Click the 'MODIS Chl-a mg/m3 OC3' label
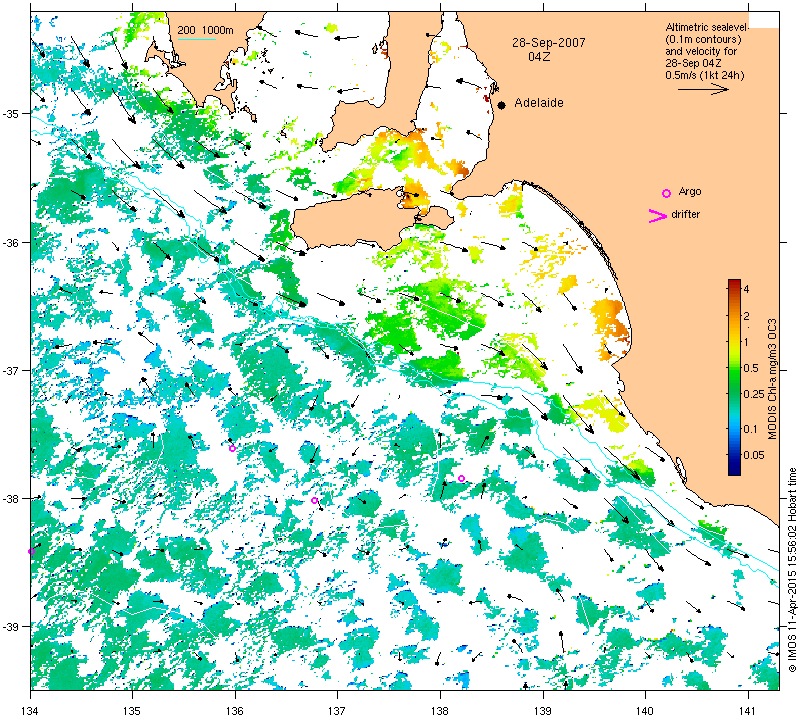This screenshot has width=800, height=720. point(772,379)
